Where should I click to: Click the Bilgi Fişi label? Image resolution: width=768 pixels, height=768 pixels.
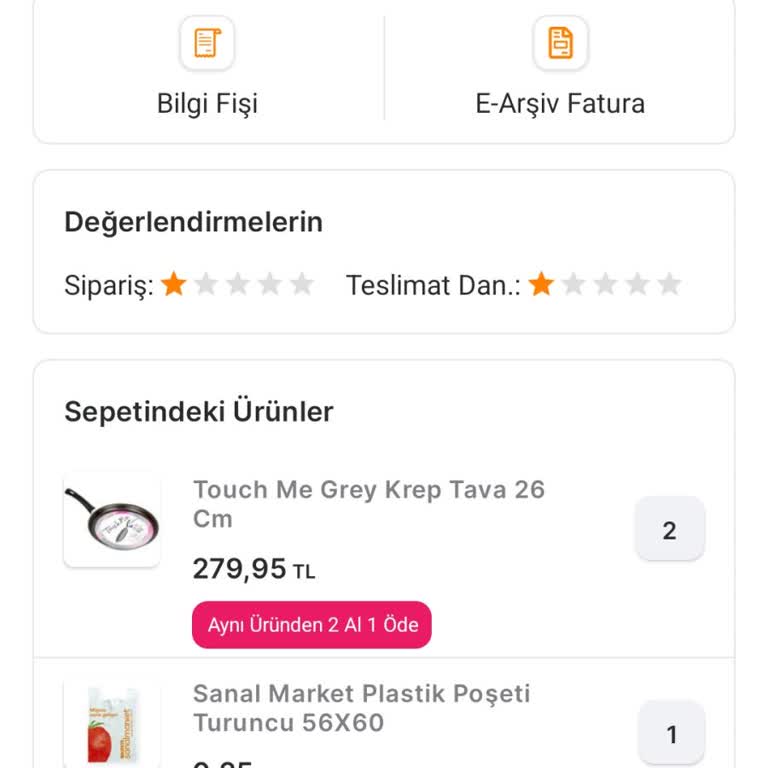click(207, 103)
